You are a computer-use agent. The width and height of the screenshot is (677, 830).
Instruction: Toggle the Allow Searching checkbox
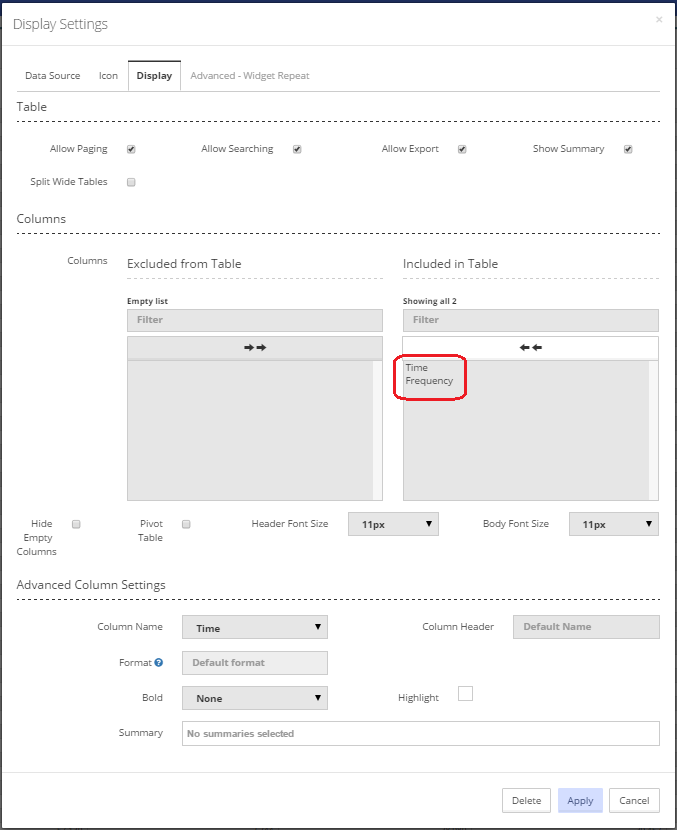click(297, 149)
